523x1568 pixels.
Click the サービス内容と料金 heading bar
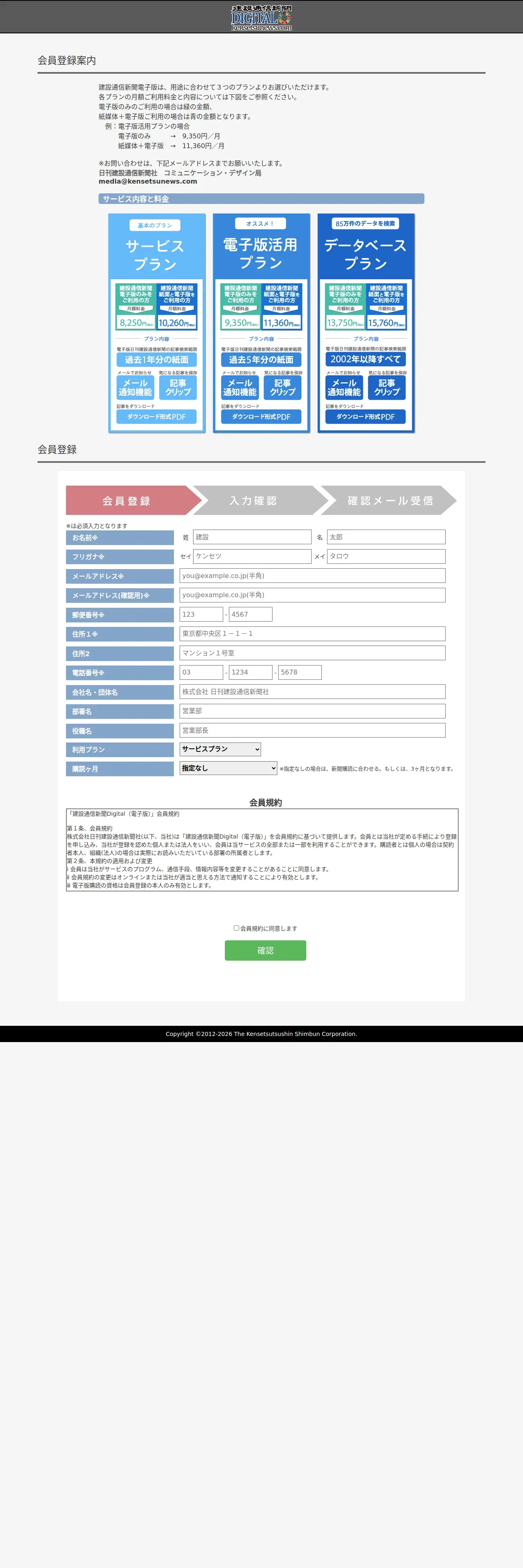coord(261,199)
